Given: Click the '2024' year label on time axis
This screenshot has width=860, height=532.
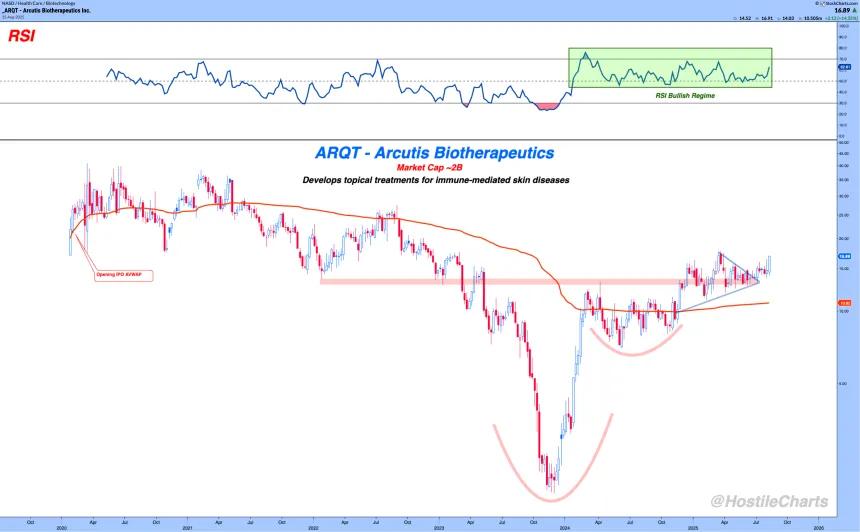Looking at the screenshot, I should click(565, 528).
